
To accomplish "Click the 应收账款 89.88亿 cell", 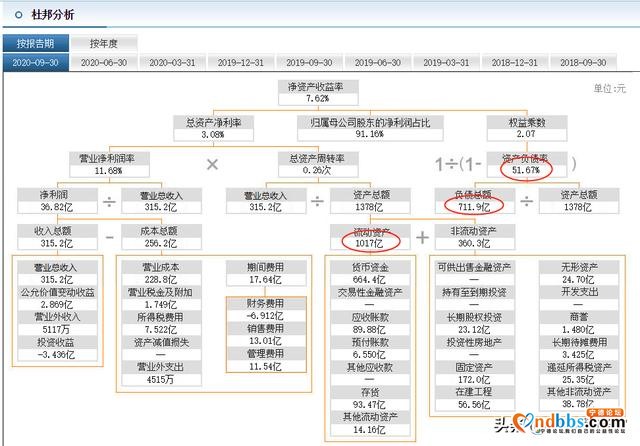I will point(370,323).
